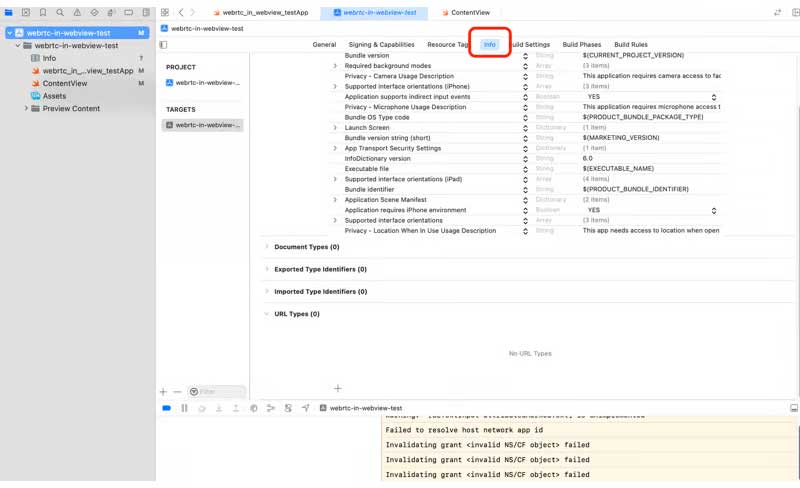
Task: Expand the Preview Content folder
Action: click(26, 108)
